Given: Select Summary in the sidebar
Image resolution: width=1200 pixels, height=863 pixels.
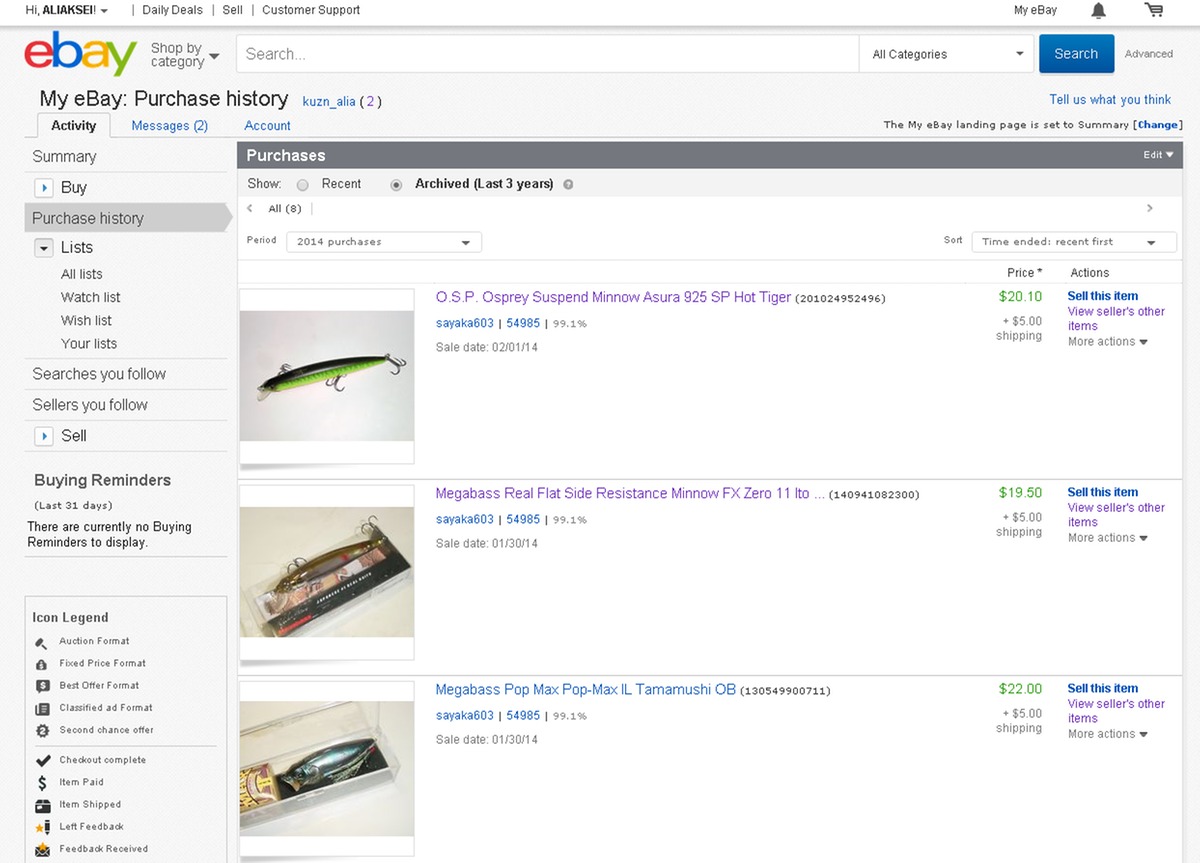Looking at the screenshot, I should 64,157.
